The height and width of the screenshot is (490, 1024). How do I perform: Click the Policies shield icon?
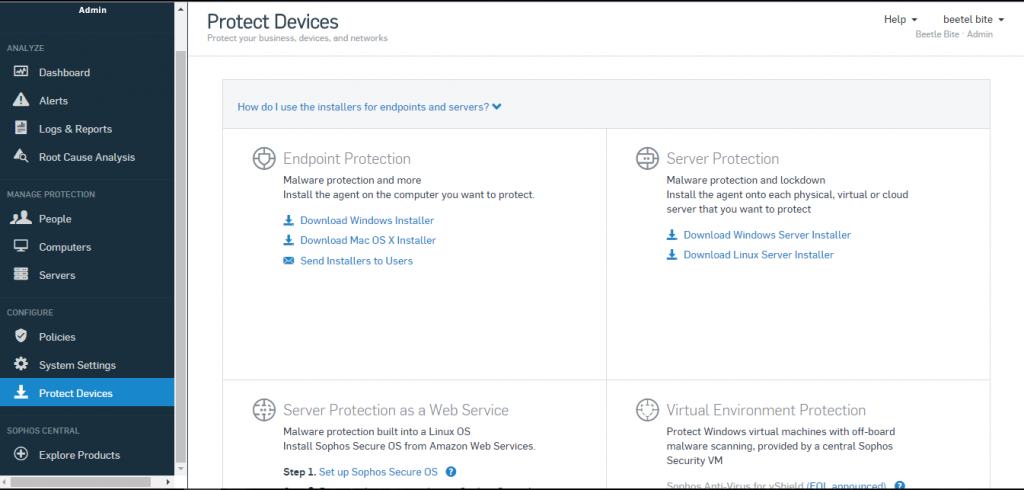21,336
